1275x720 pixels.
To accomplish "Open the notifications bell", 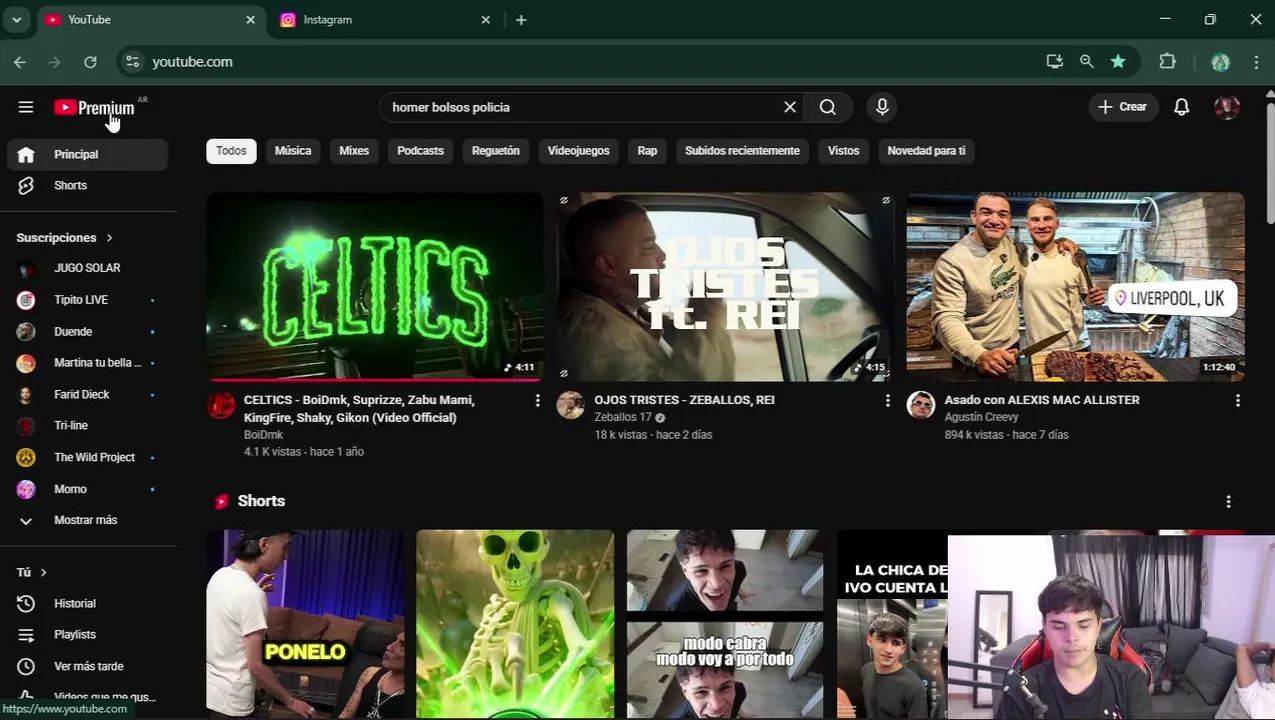I will tap(1182, 107).
